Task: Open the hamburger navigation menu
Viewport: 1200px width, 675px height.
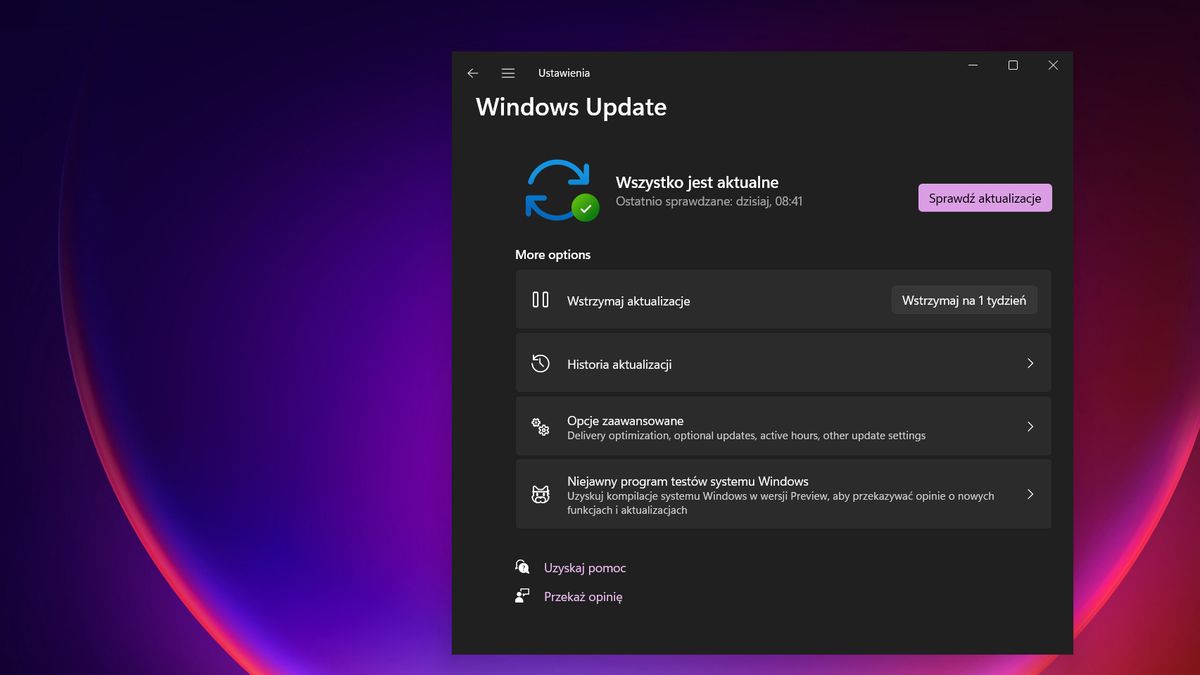Action: click(x=508, y=73)
